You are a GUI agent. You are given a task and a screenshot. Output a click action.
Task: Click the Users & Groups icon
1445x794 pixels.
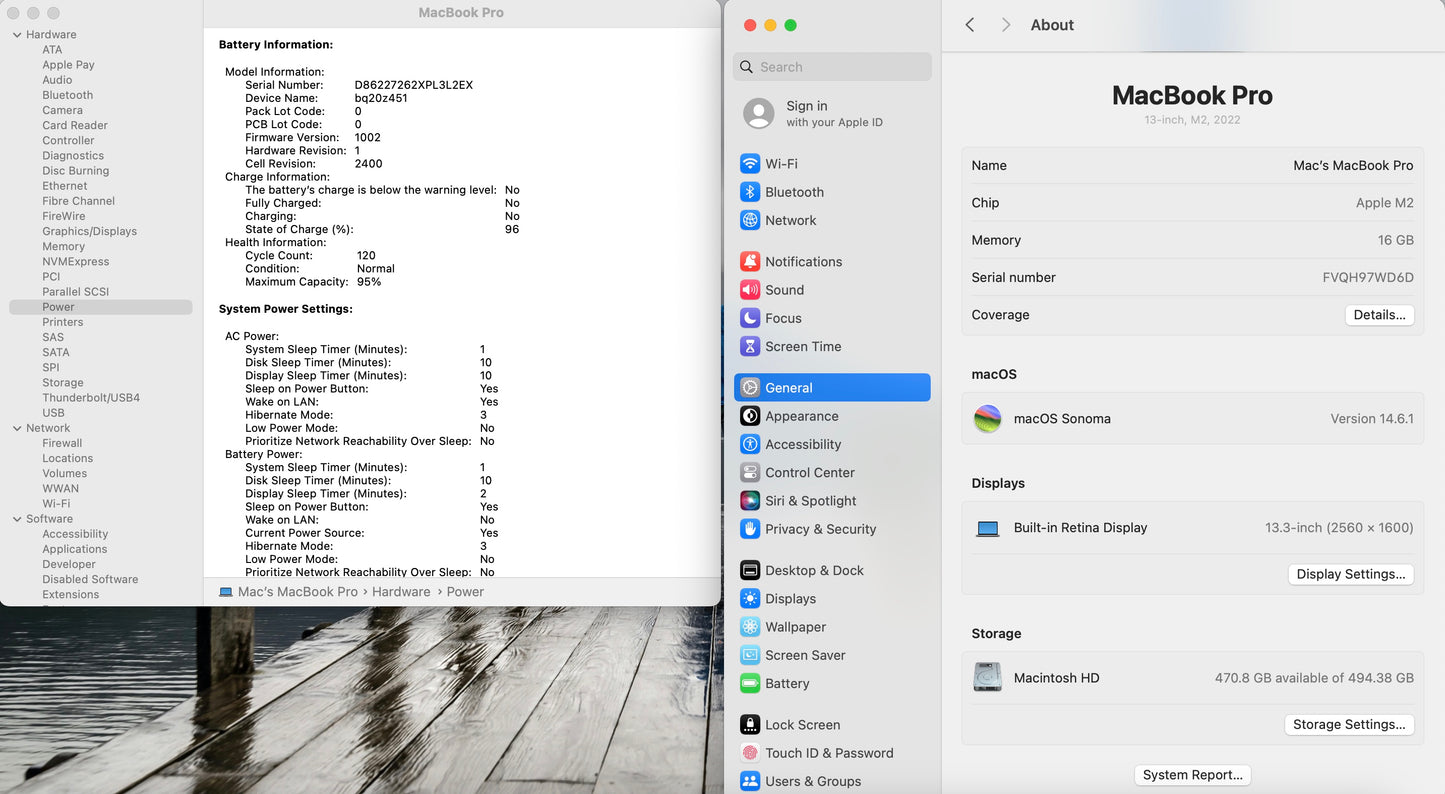tap(750, 781)
